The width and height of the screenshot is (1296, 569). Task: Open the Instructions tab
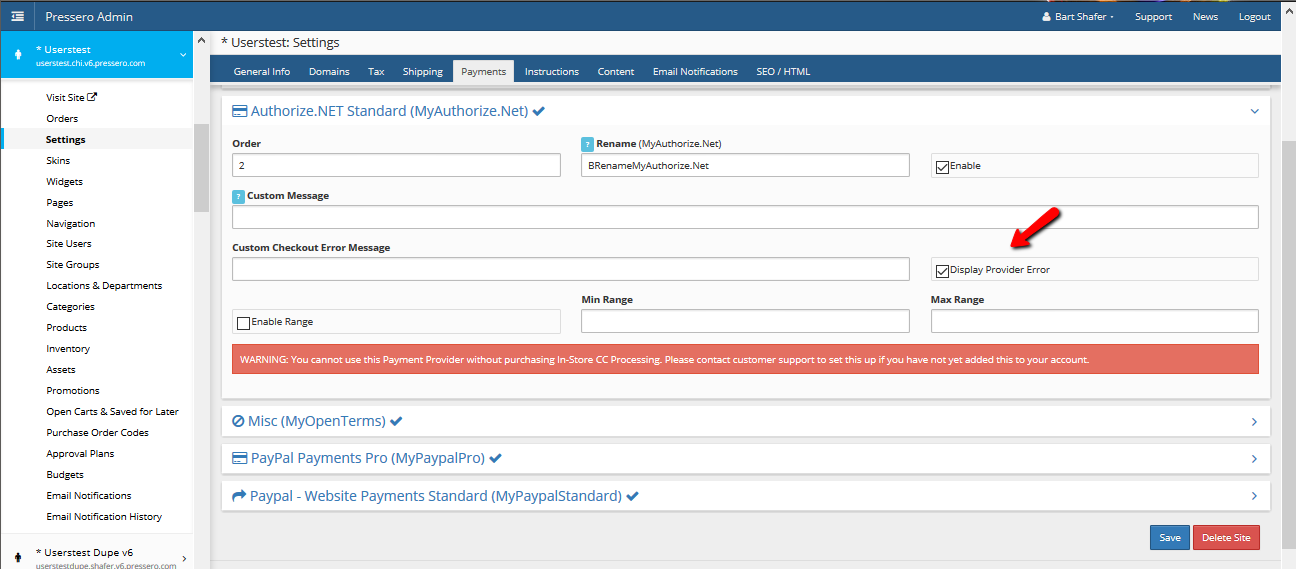(x=552, y=72)
